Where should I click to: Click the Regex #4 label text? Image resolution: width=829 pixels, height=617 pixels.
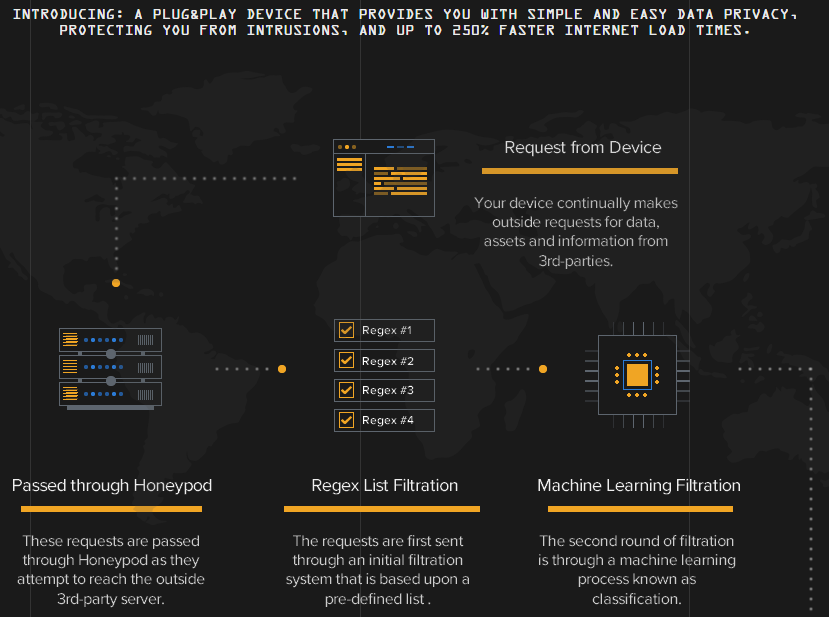point(388,420)
